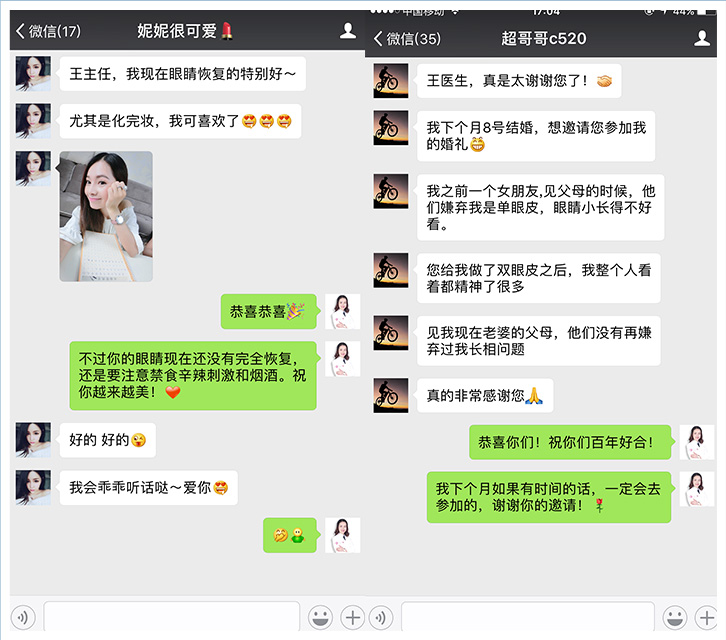Tap 妮妮's avatar beside the first message

[33, 74]
